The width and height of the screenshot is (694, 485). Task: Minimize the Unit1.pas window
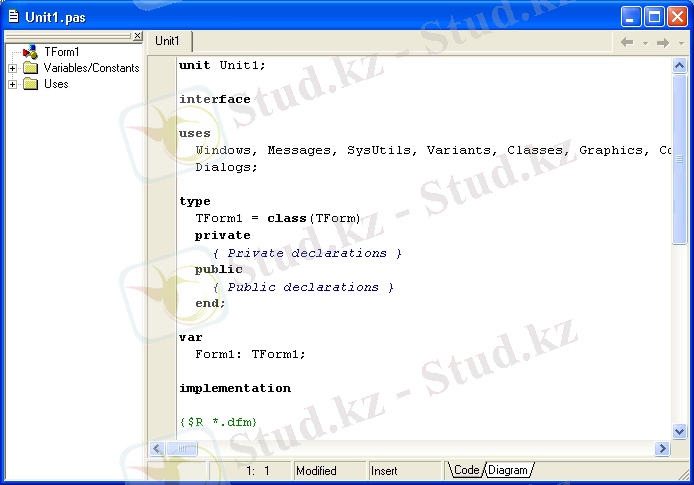(x=631, y=17)
